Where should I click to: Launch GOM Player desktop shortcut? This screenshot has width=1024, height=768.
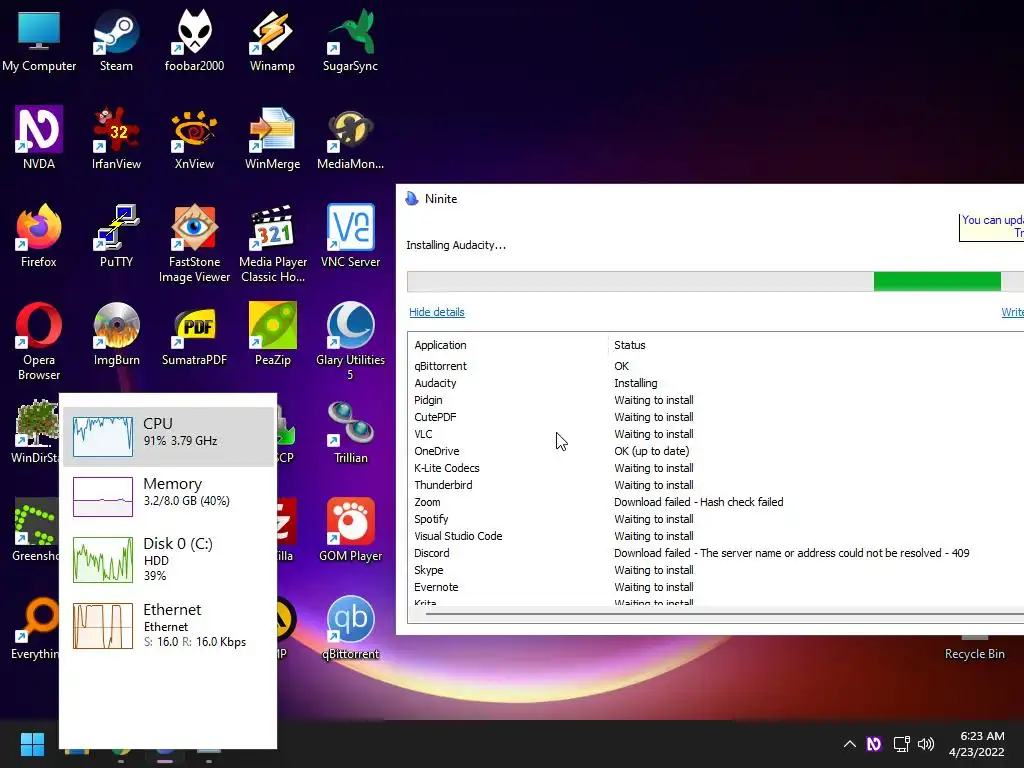click(350, 530)
